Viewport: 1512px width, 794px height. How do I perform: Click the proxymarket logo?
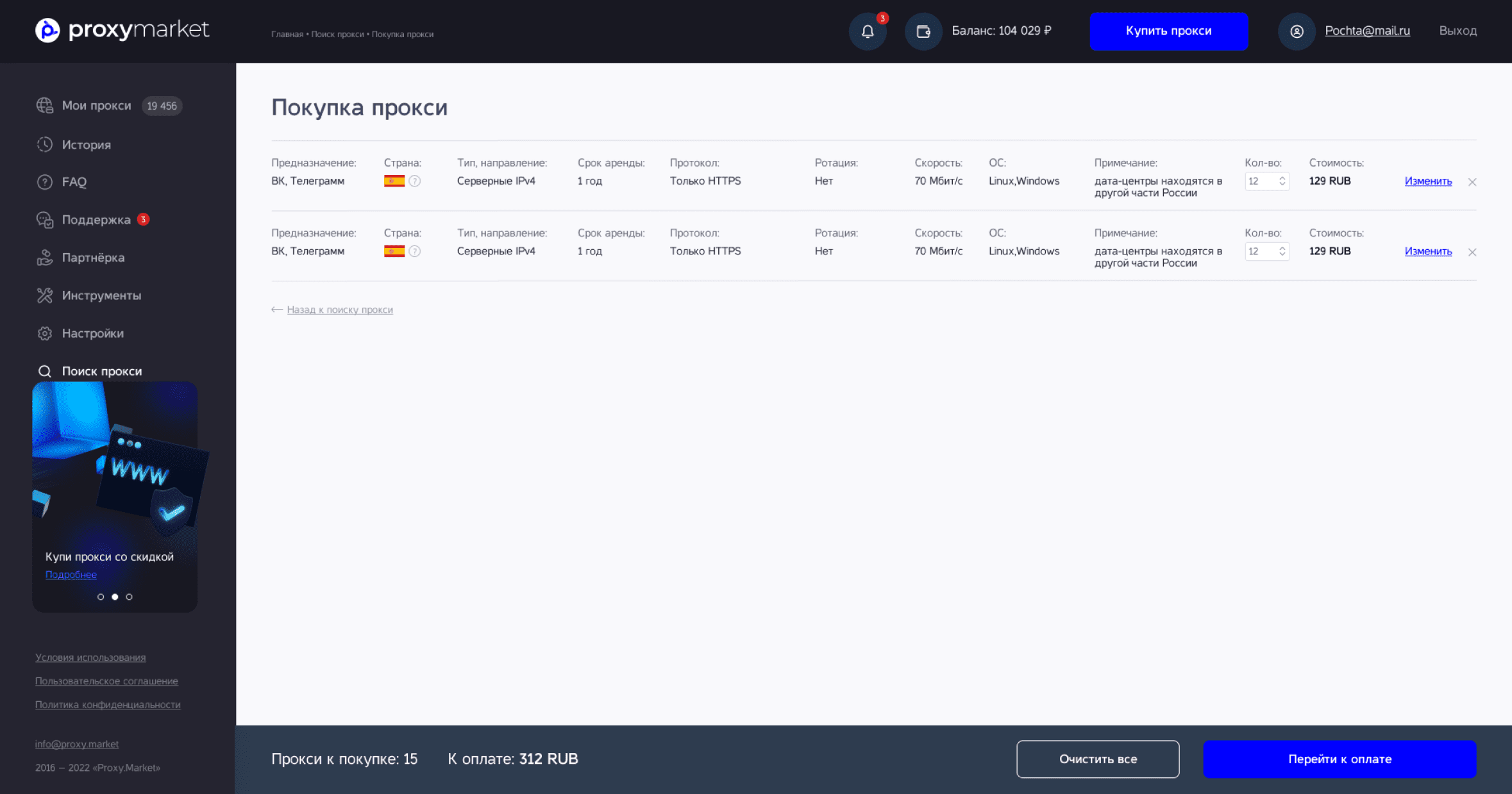[x=122, y=30]
